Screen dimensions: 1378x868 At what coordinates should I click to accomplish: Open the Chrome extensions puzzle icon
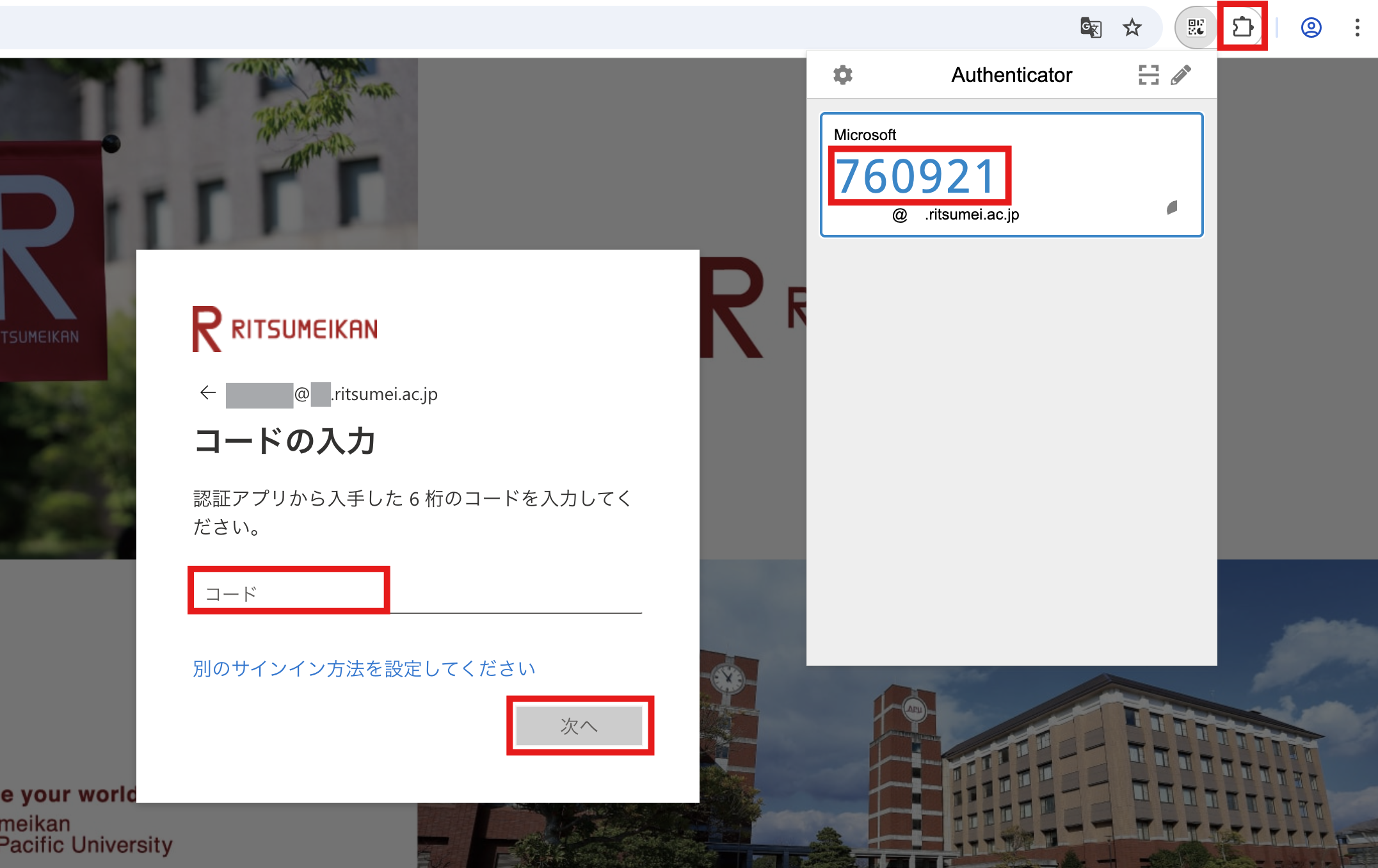1242,27
